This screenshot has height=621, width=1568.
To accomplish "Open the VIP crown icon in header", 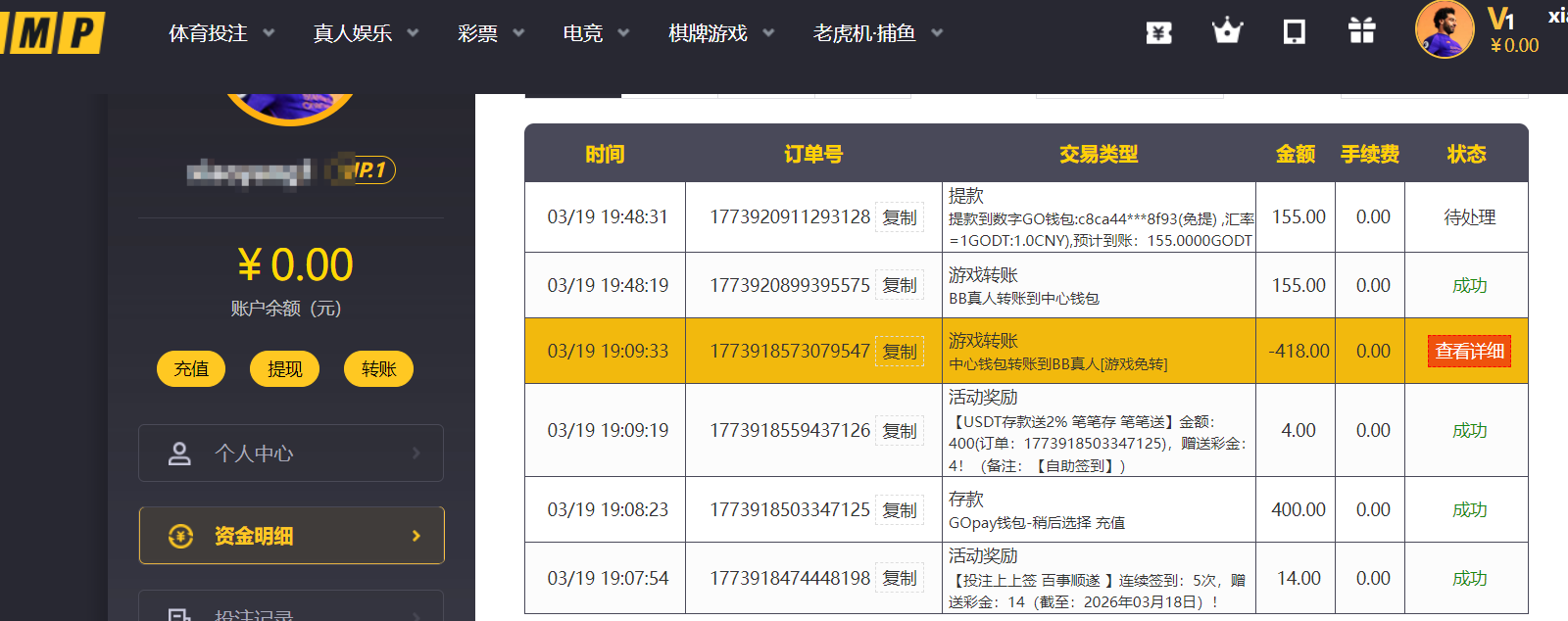I will point(1227,32).
